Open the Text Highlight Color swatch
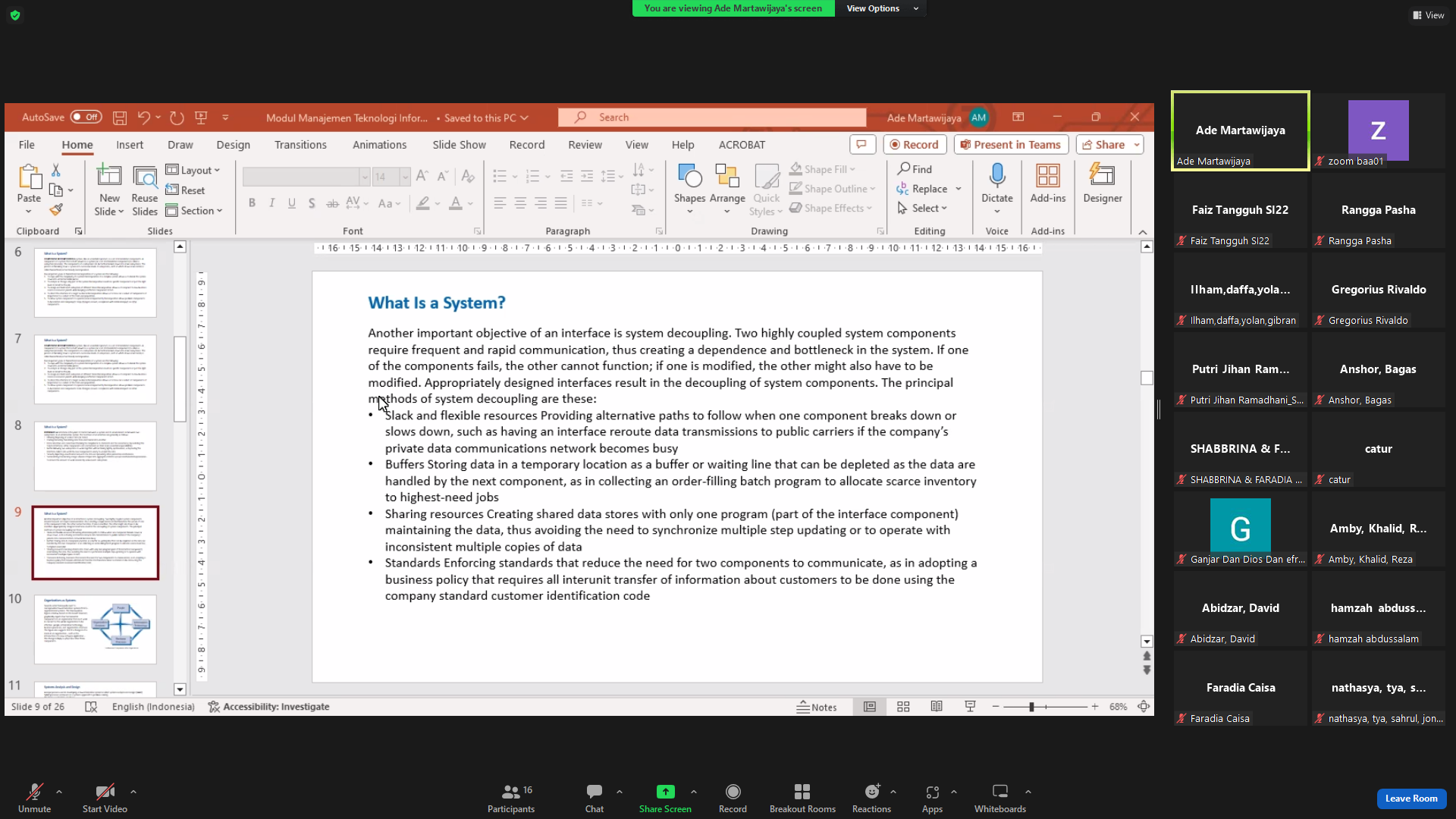This screenshot has height=819, width=1456. (423, 203)
